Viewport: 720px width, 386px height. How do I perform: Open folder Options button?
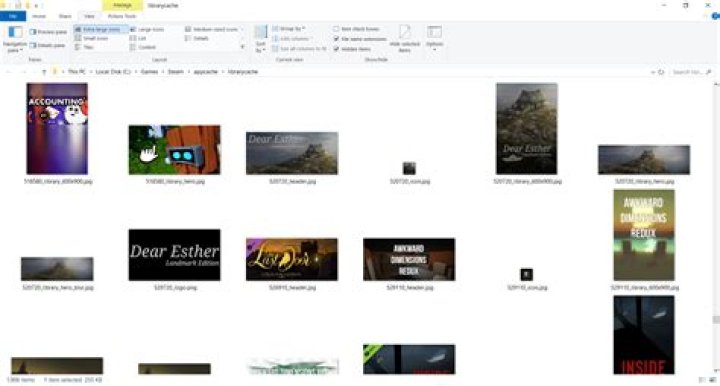434,39
